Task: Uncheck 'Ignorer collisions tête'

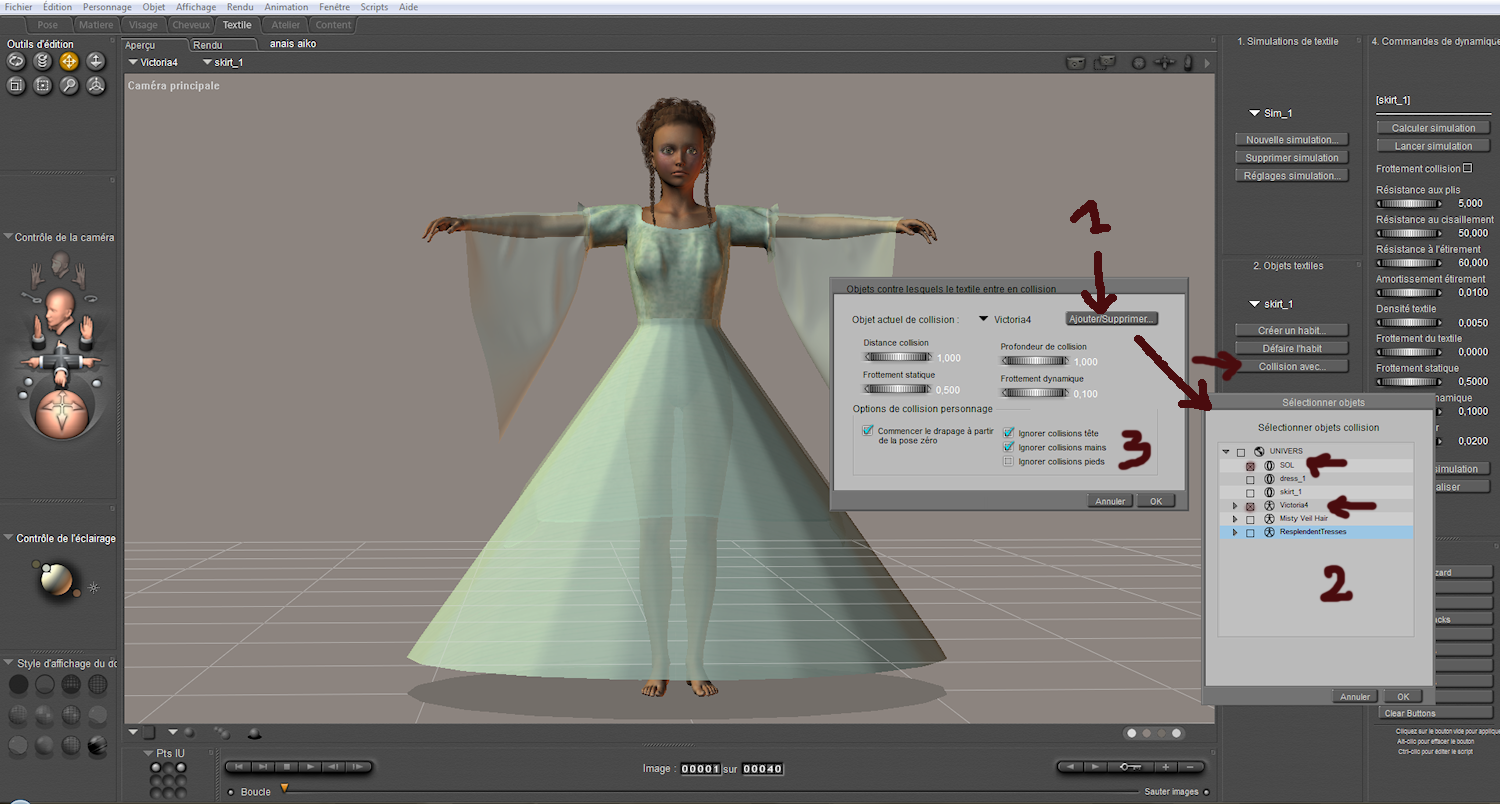Action: [x=1009, y=433]
